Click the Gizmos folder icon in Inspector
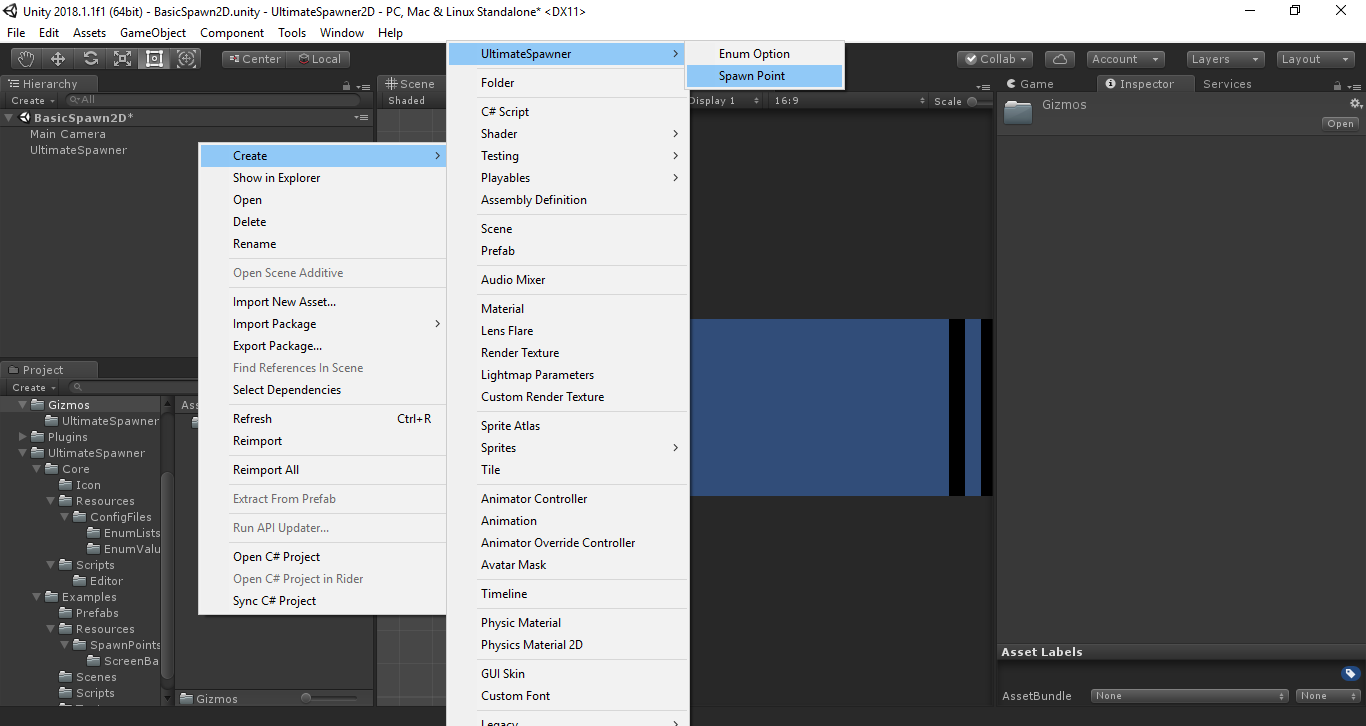The image size is (1366, 726). 1018,112
